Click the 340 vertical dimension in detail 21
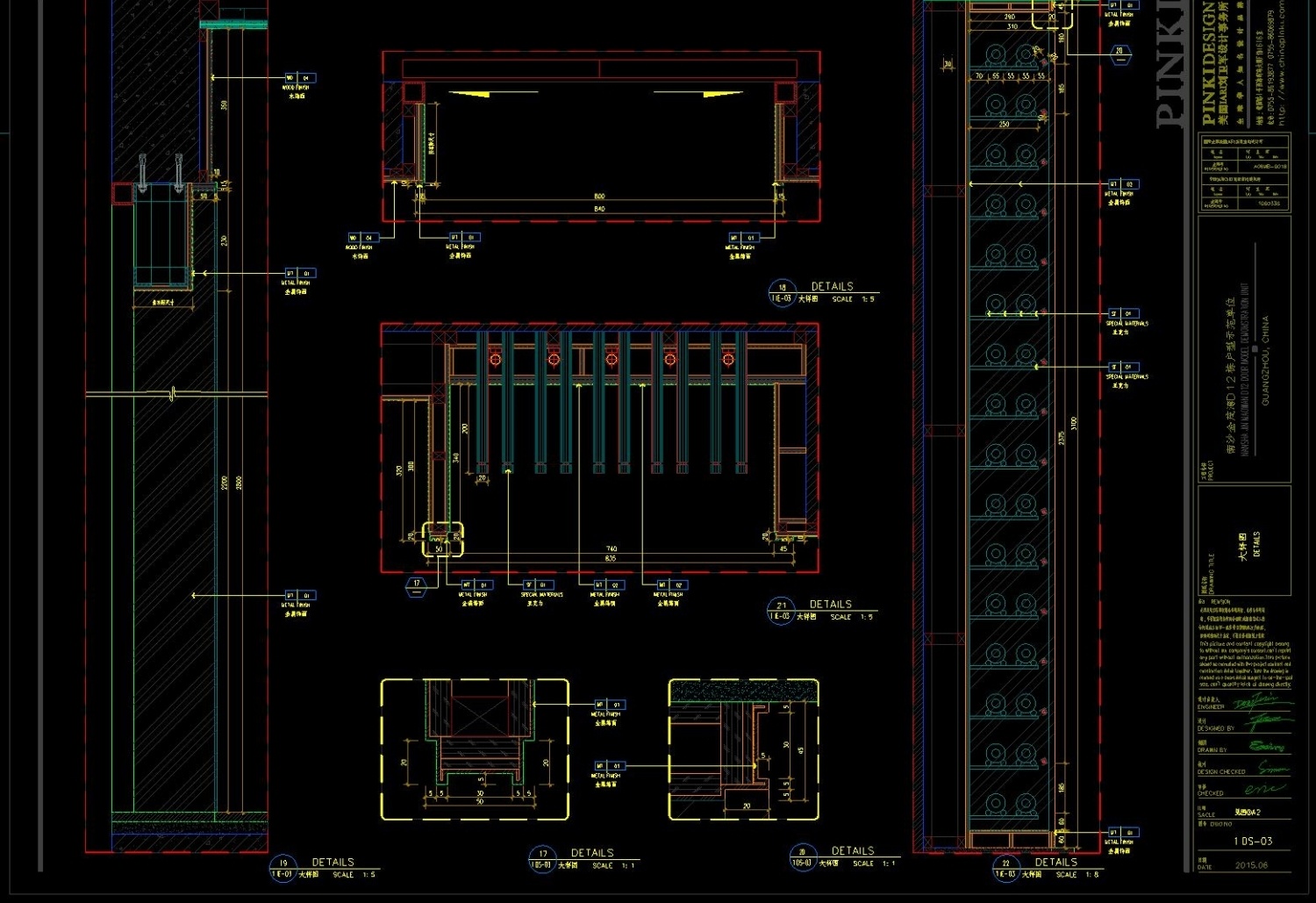1316x903 pixels. (x=455, y=457)
